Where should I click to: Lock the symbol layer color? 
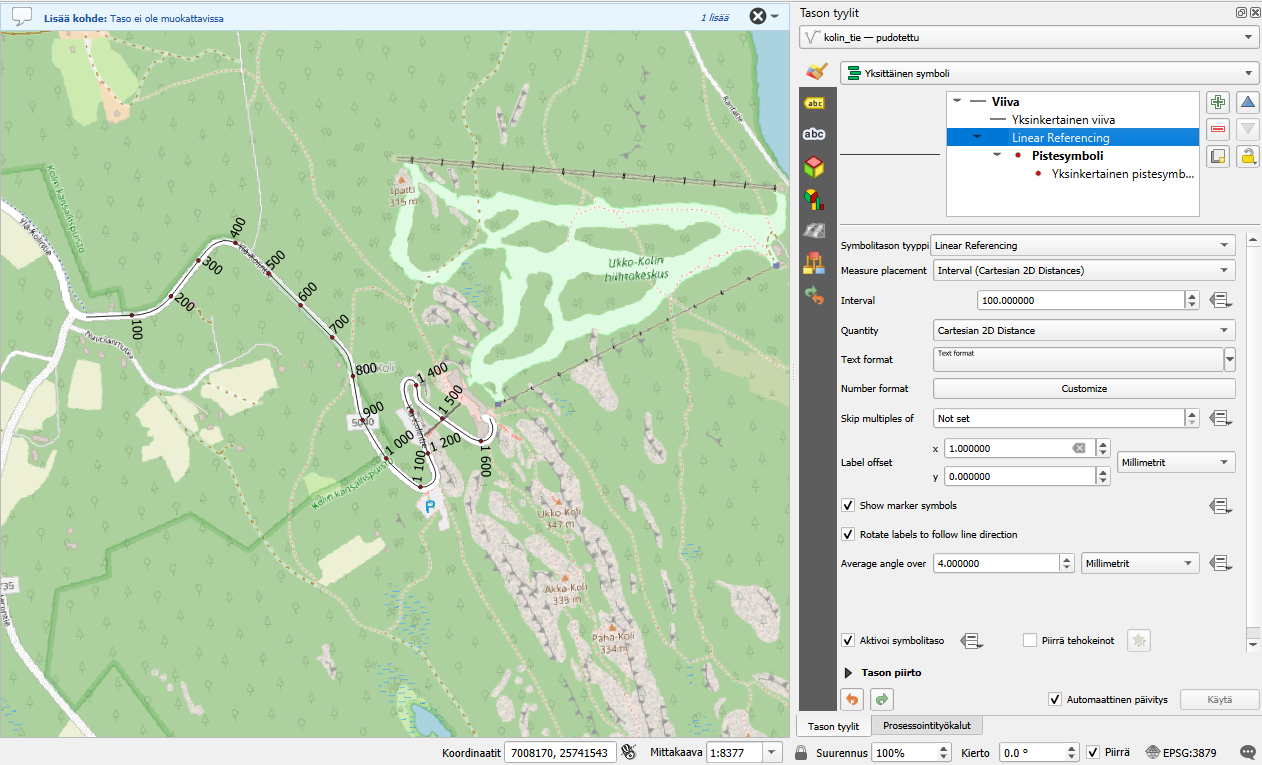(x=1247, y=156)
